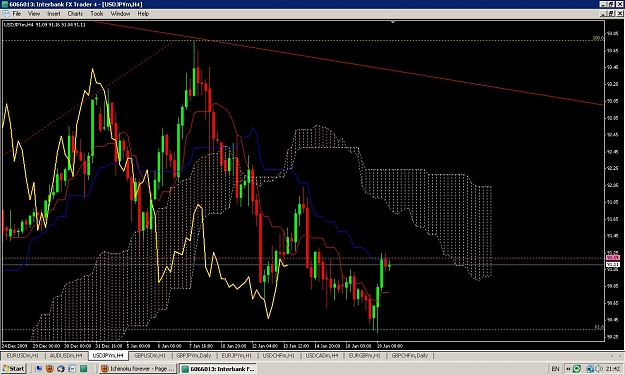Switch to the GBPUSDm,H1 chart tab
625x375 pixels.
point(149,355)
